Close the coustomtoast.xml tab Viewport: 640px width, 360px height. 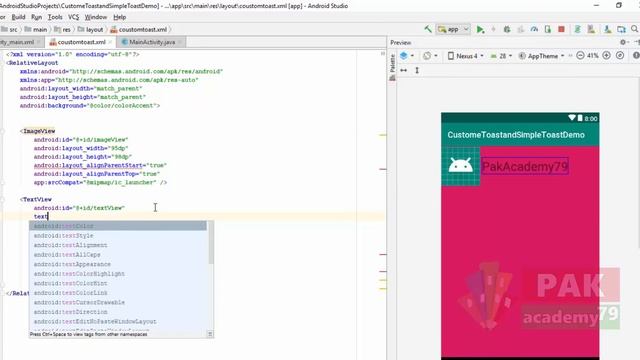coord(110,42)
